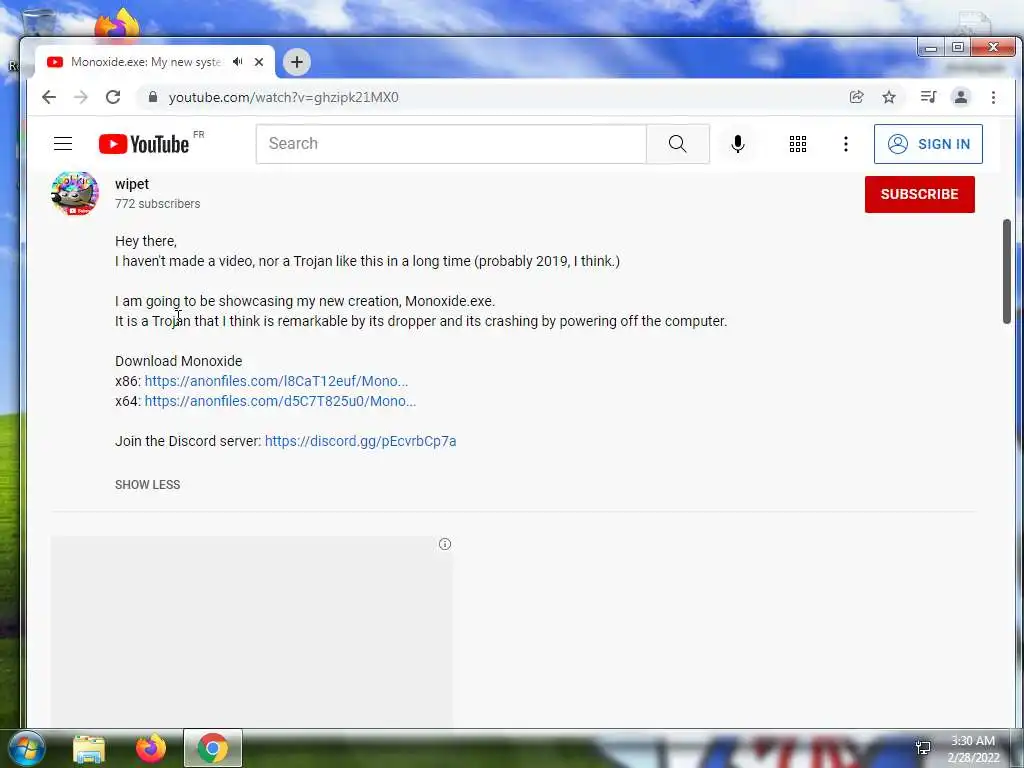Close the Monoxide.exe tab
Image resolution: width=1024 pixels, height=768 pixels.
[259, 62]
